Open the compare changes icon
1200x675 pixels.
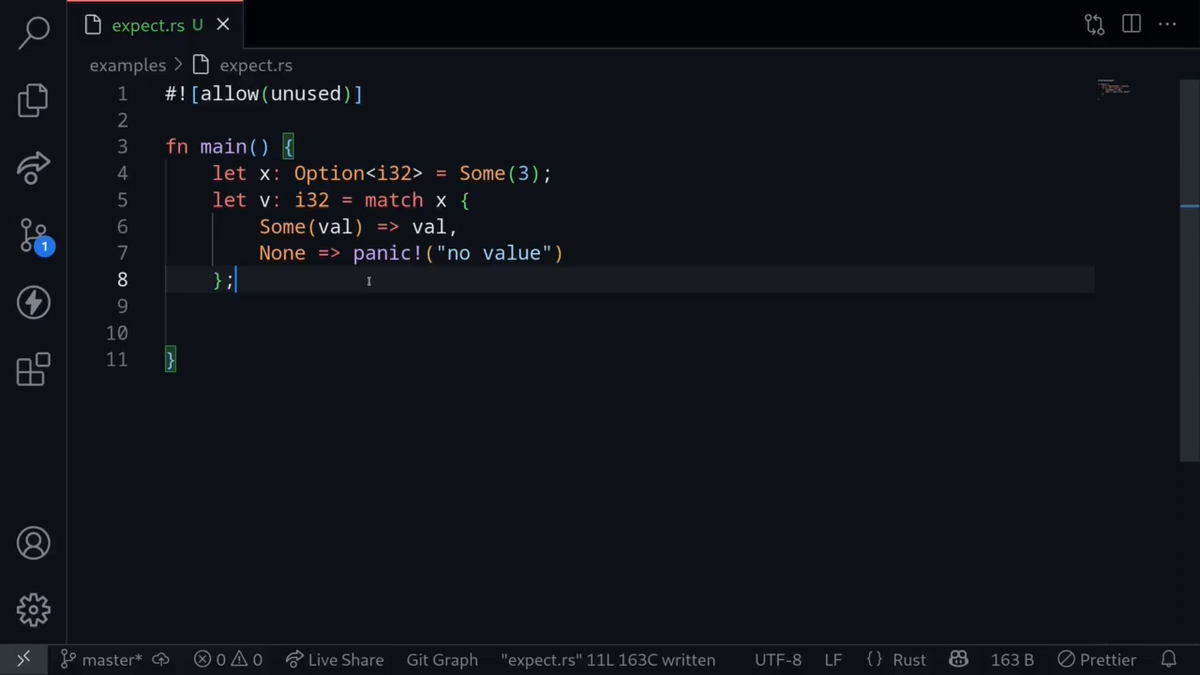1094,24
